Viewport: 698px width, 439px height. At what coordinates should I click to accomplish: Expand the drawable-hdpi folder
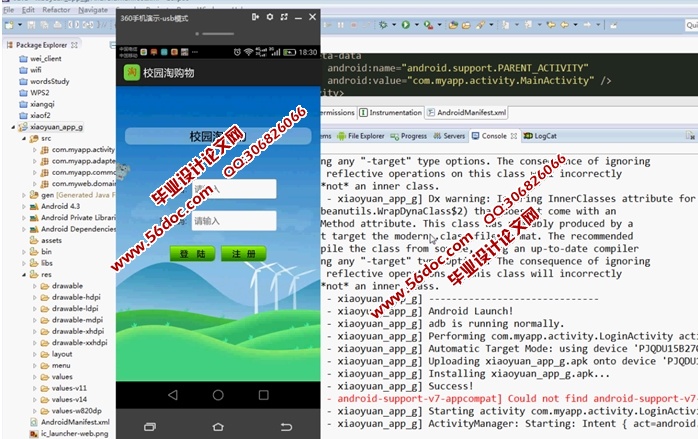coord(34,297)
